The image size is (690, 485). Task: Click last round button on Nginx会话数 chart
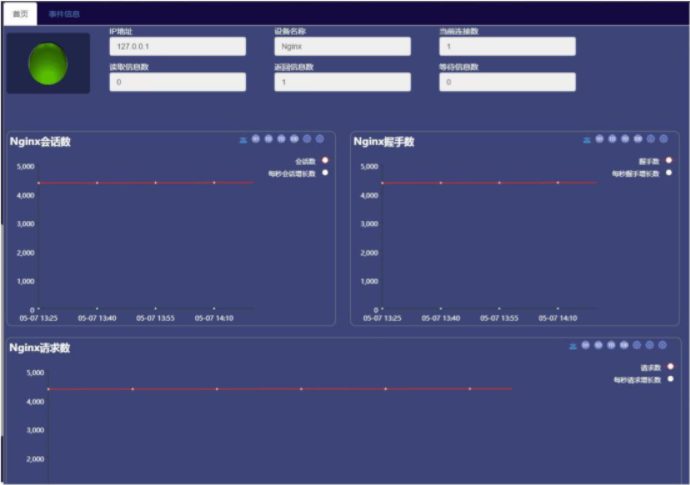(x=320, y=139)
